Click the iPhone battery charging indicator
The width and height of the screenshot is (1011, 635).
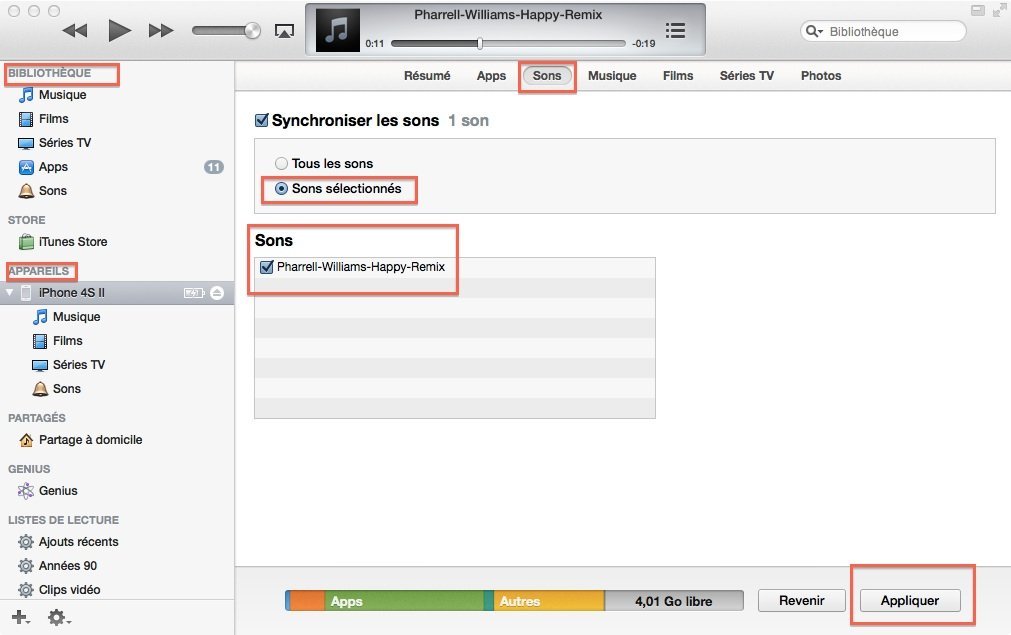pyautogui.click(x=194, y=293)
